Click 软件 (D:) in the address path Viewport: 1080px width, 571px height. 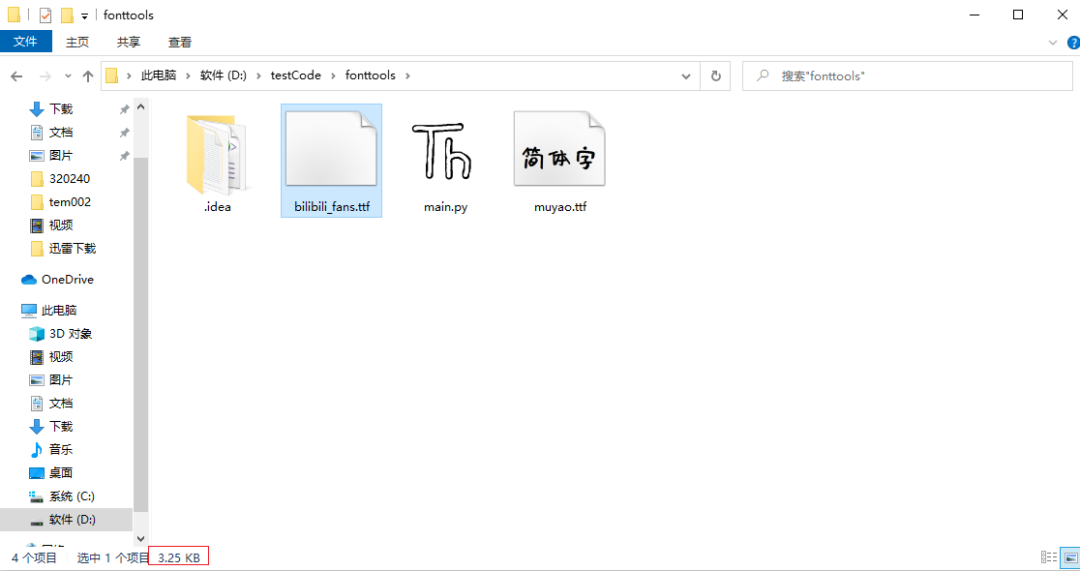(222, 76)
